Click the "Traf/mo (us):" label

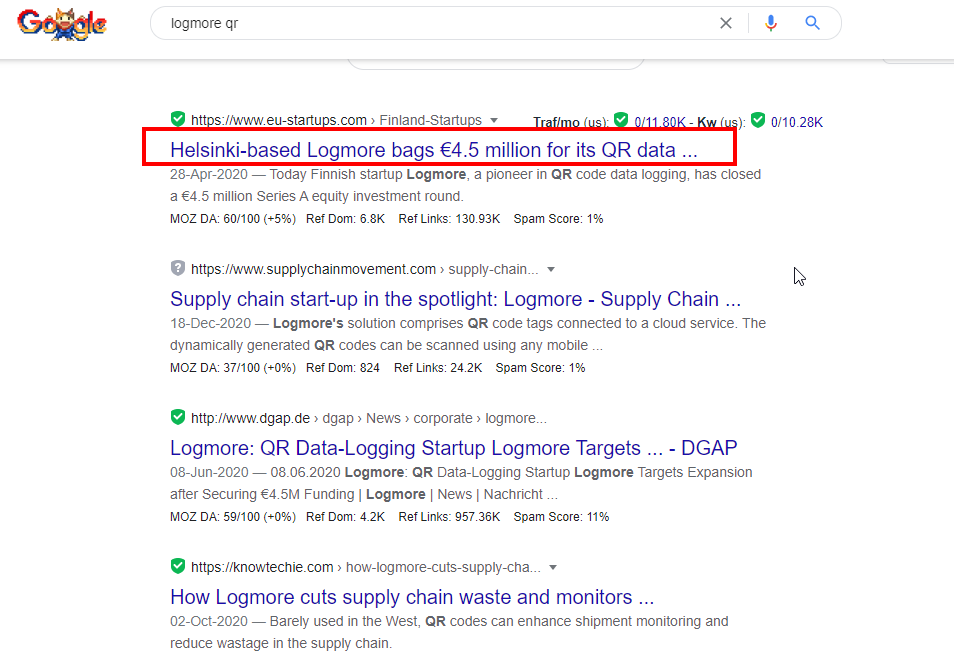pyautogui.click(x=570, y=122)
